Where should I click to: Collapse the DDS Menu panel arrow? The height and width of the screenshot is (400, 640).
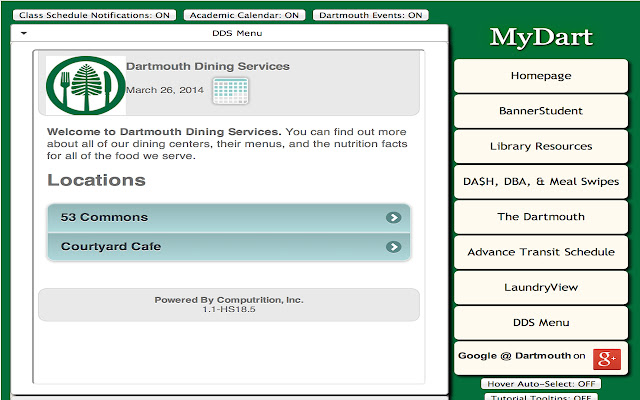[x=24, y=33]
